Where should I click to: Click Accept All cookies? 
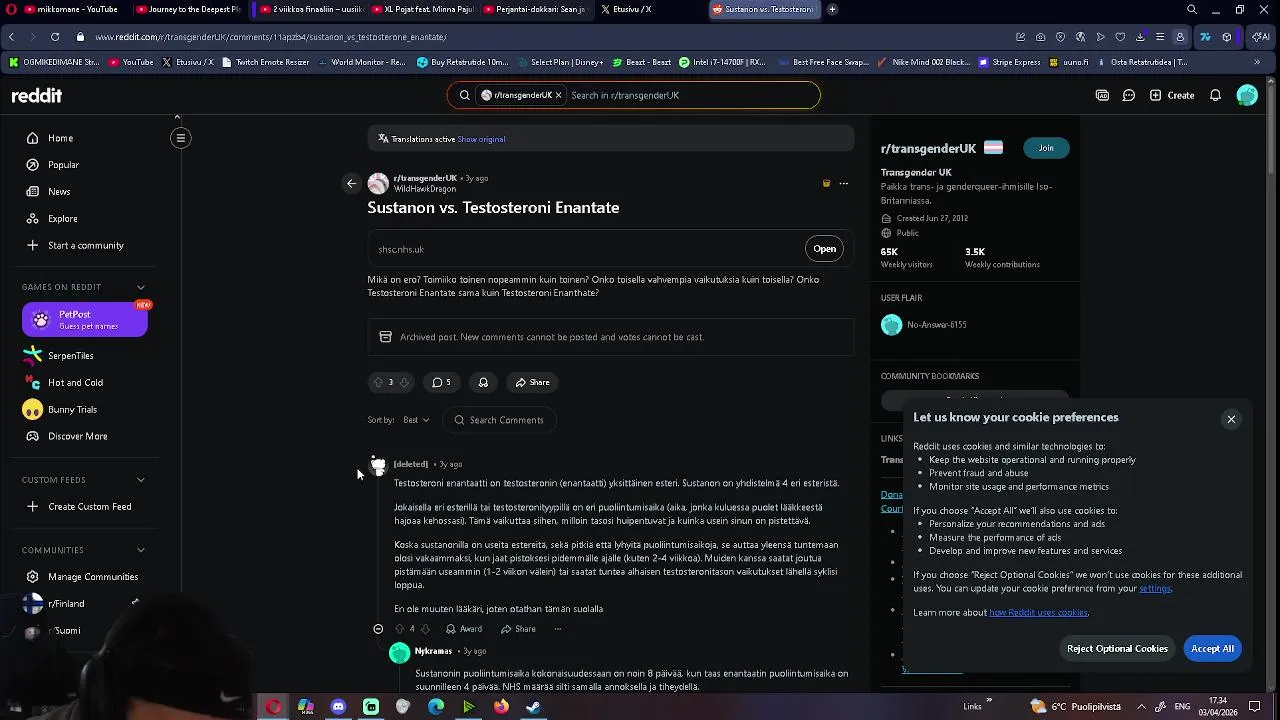click(x=1212, y=649)
